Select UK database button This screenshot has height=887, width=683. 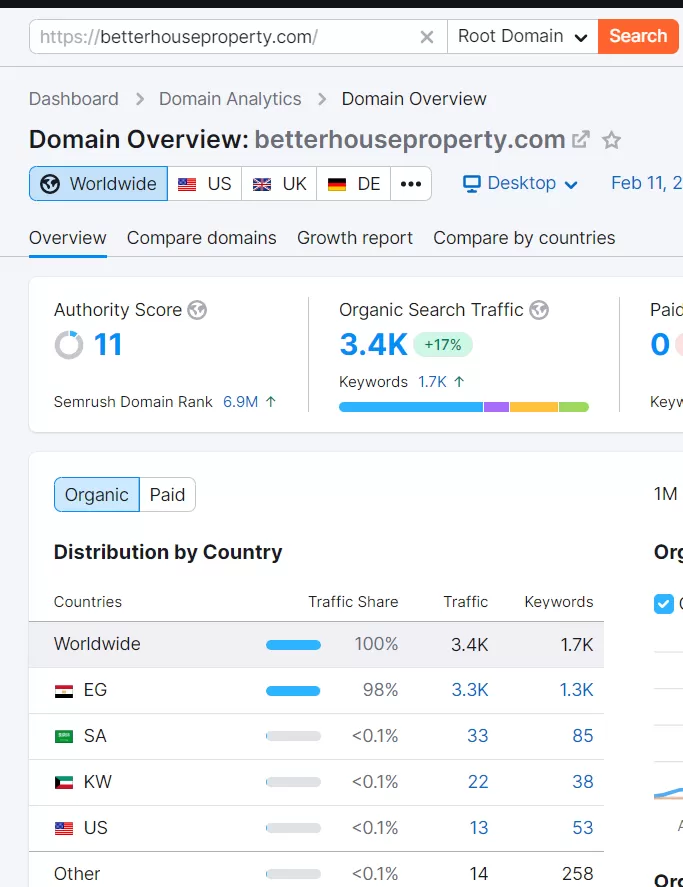point(280,184)
